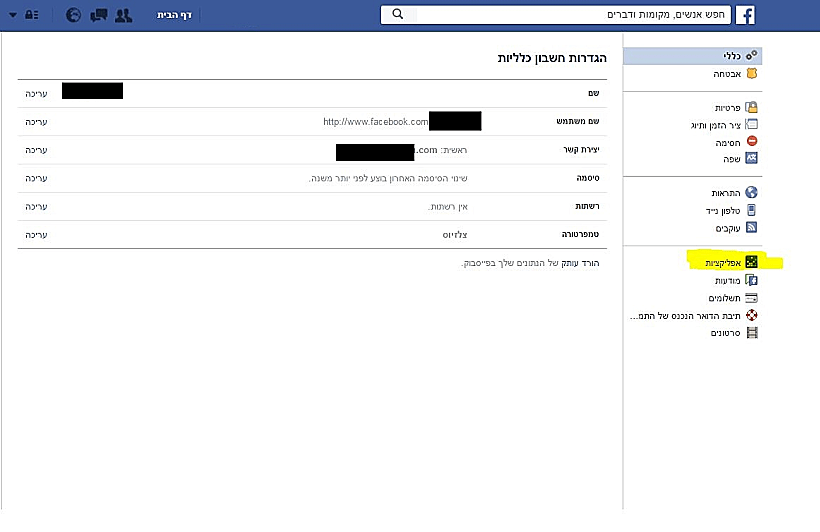Select אבטחה security settings in sidebar
The width and height of the screenshot is (820, 532).
pyautogui.click(x=728, y=73)
